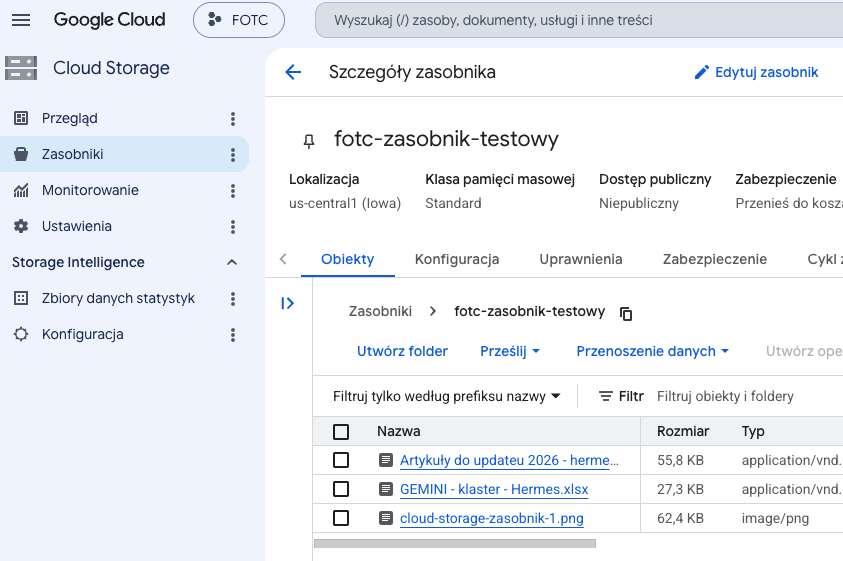Viewport: 843px width, 561px height.
Task: Click file icon of GEMINI klaster Hermes.xlsx
Action: click(385, 489)
